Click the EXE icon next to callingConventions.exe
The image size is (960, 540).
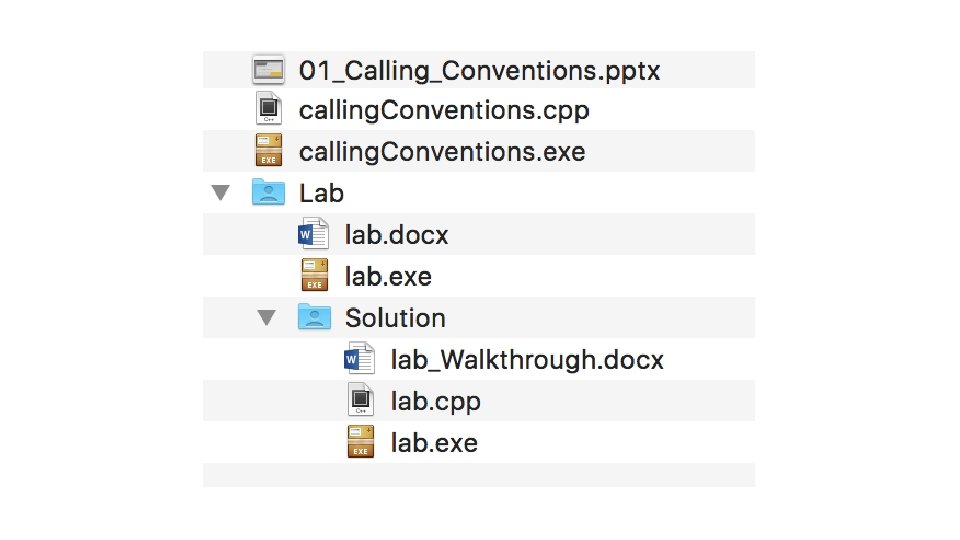(x=268, y=151)
